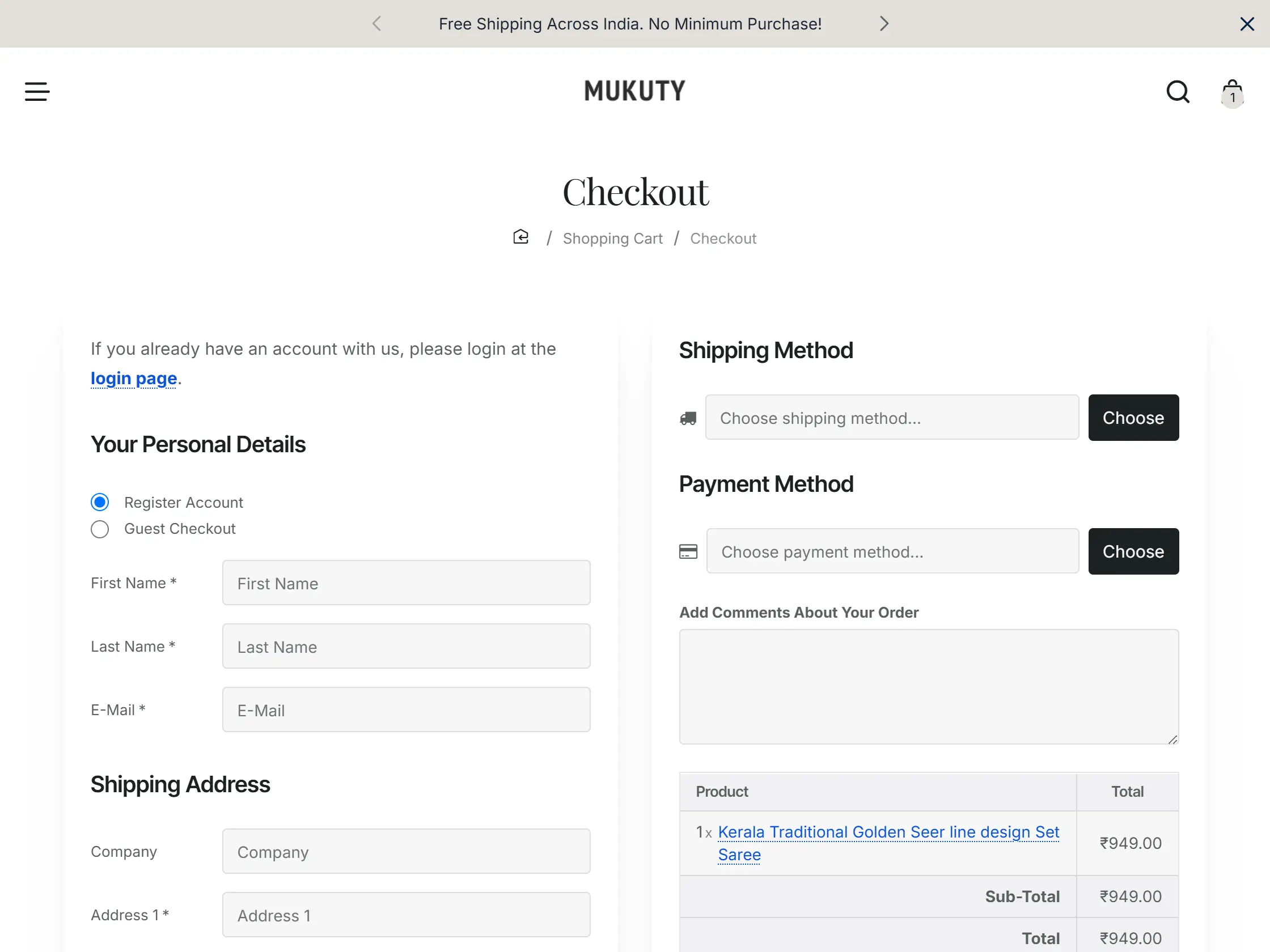Click the Shipping Method heading
Viewport: 1270px width, 952px height.
(x=766, y=351)
